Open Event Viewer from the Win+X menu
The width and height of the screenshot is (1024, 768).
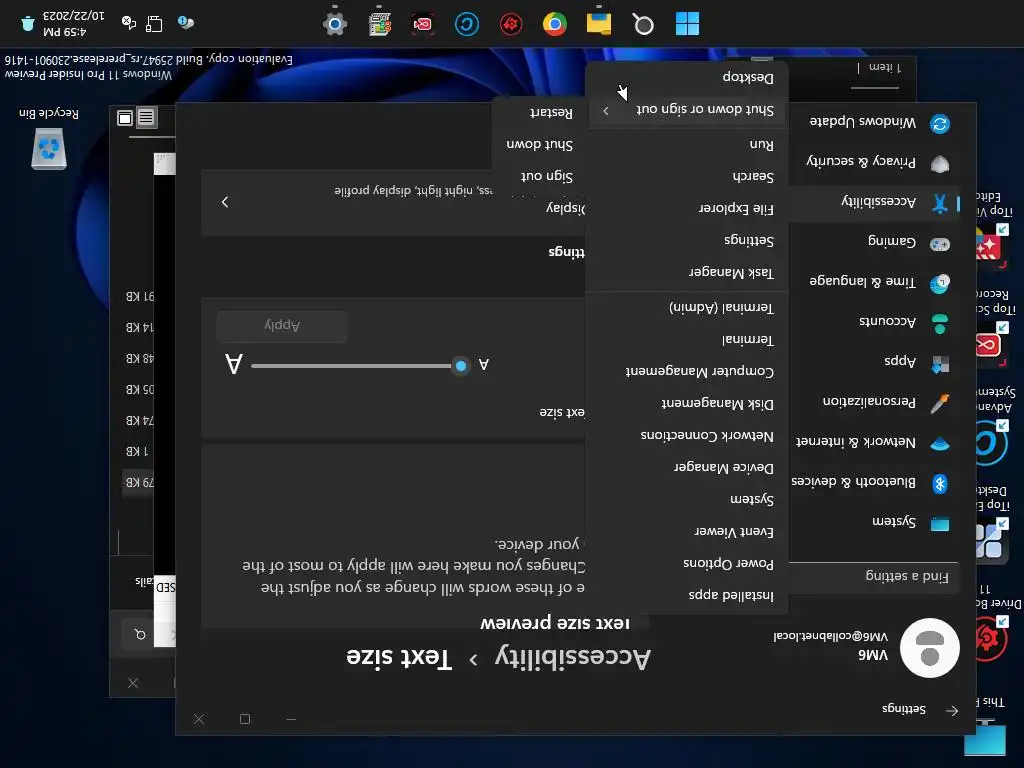tap(687, 532)
